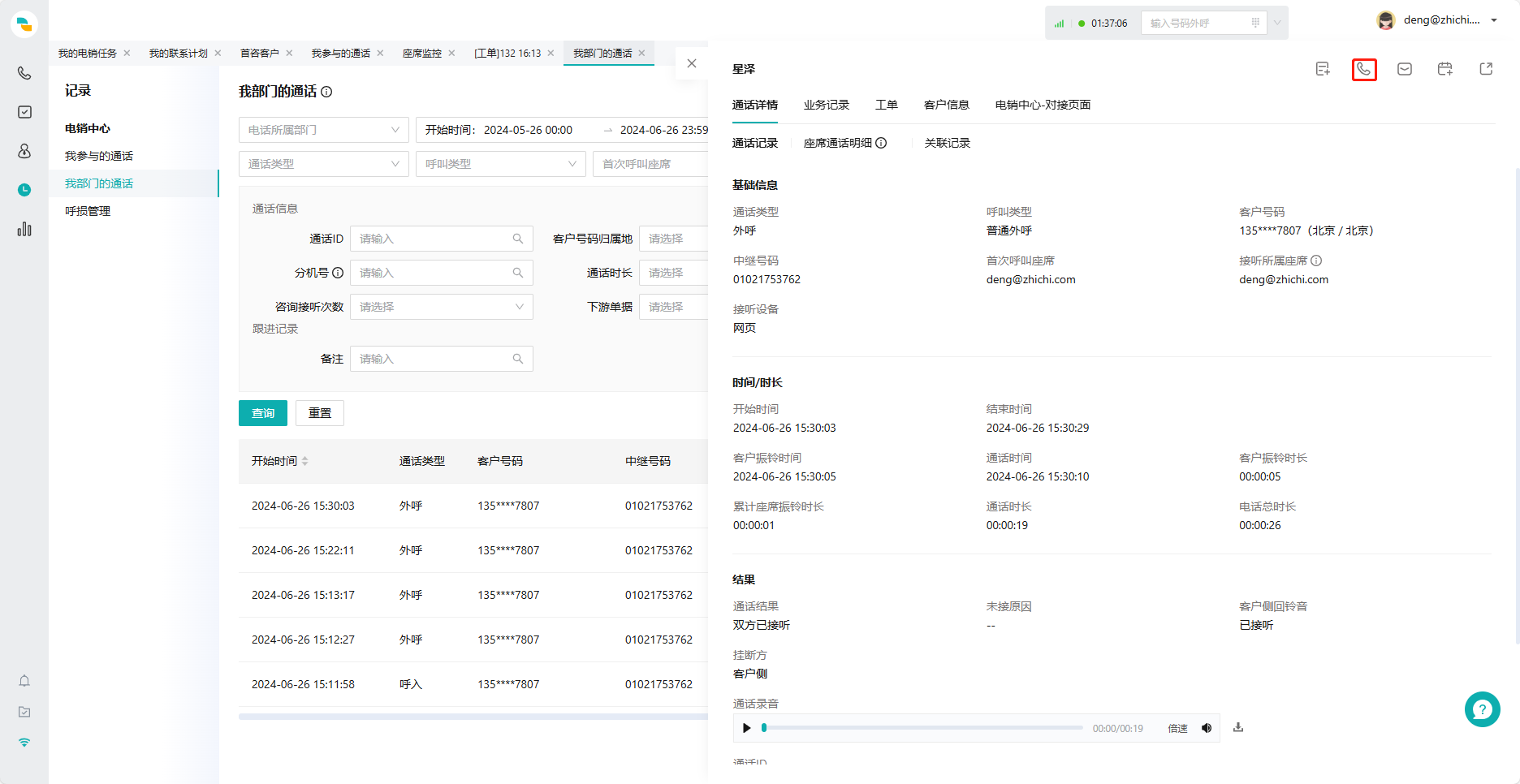The width and height of the screenshot is (1520, 784).
Task: Expand the 电话所属部门 dropdown
Action: (324, 130)
